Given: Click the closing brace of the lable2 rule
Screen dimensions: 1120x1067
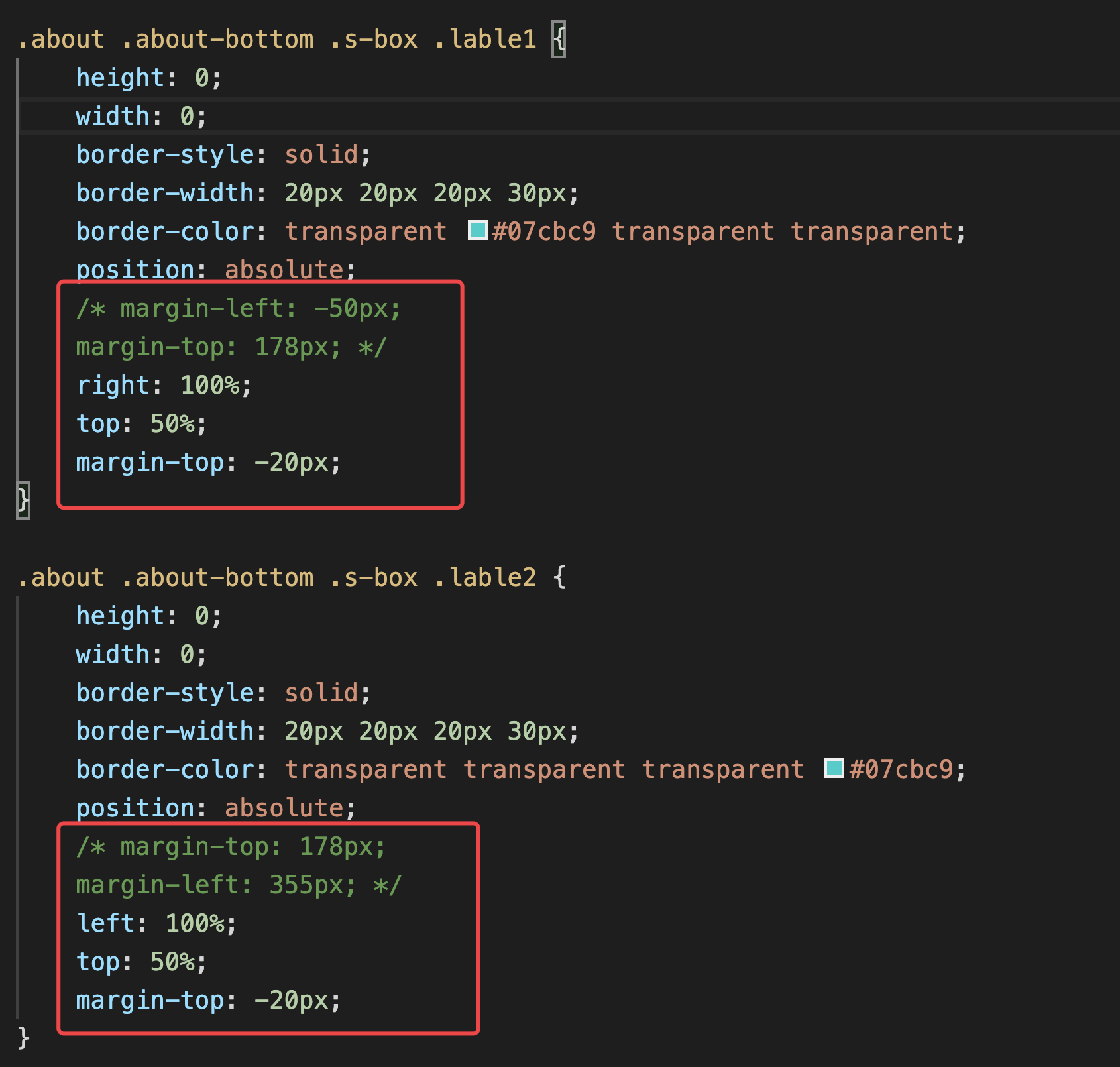Looking at the screenshot, I should pyautogui.click(x=23, y=1039).
